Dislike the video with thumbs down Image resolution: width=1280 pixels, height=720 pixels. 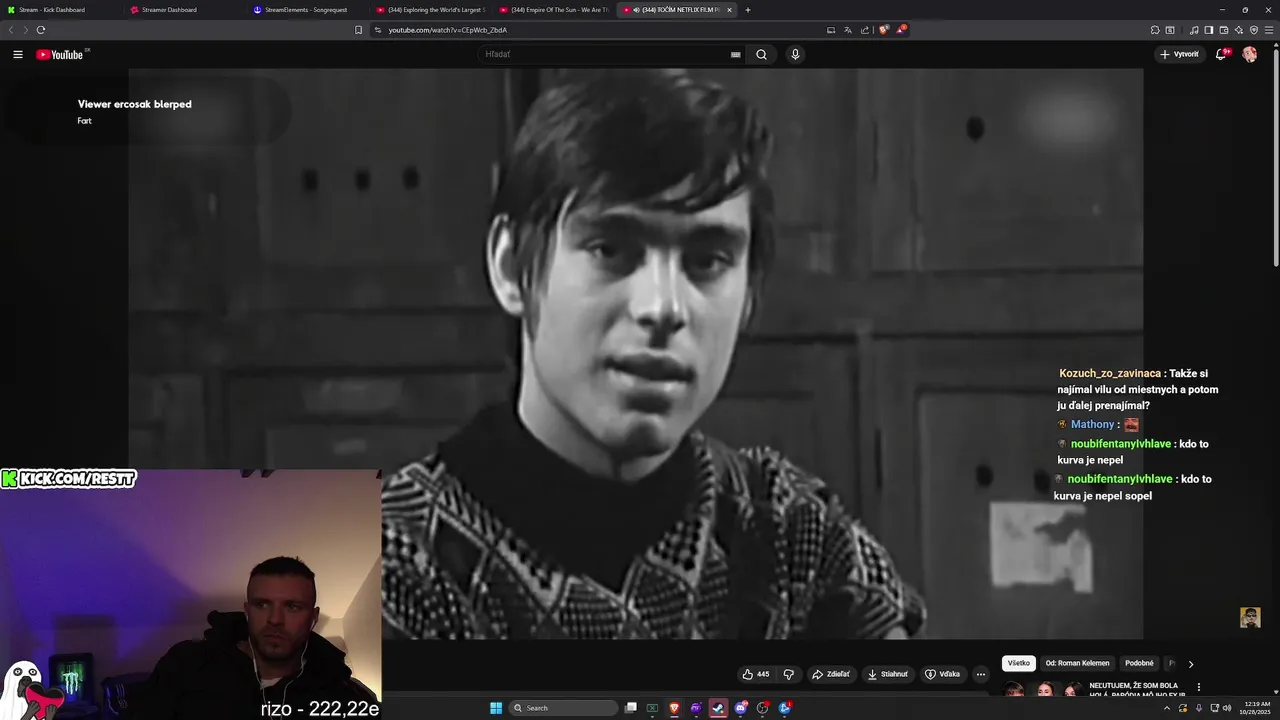pos(788,674)
